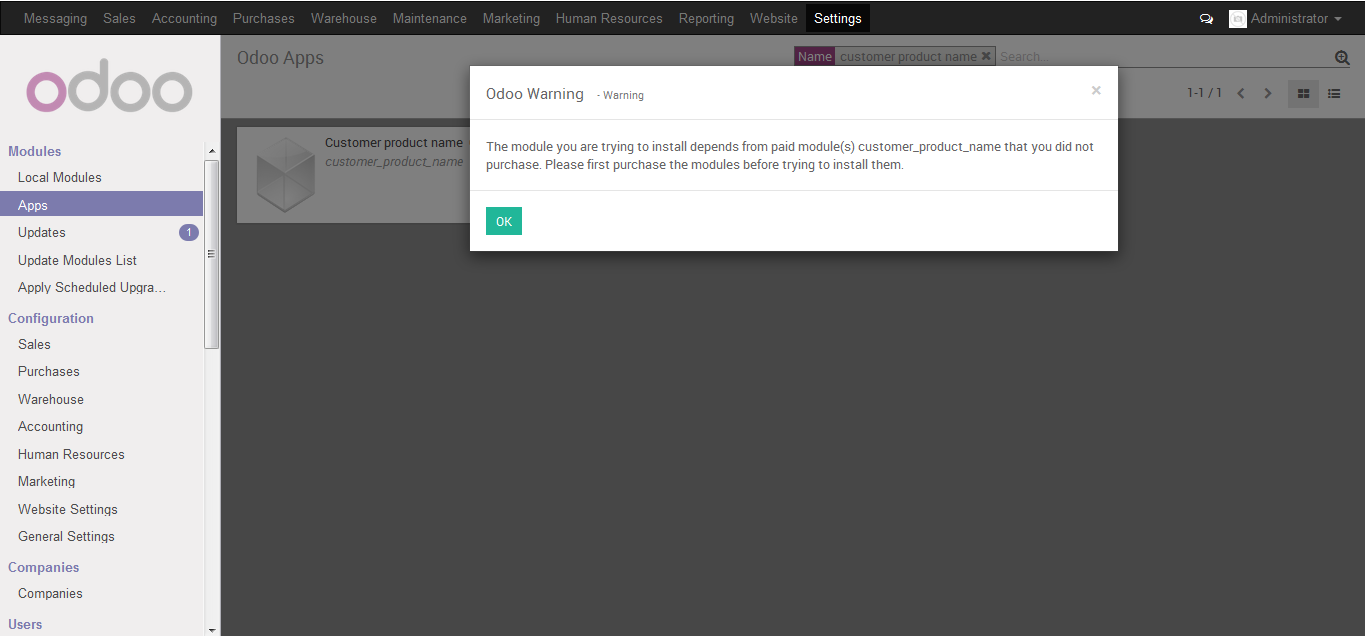Open the Reporting menu
Viewport: 1365px width, 636px height.
706,18
